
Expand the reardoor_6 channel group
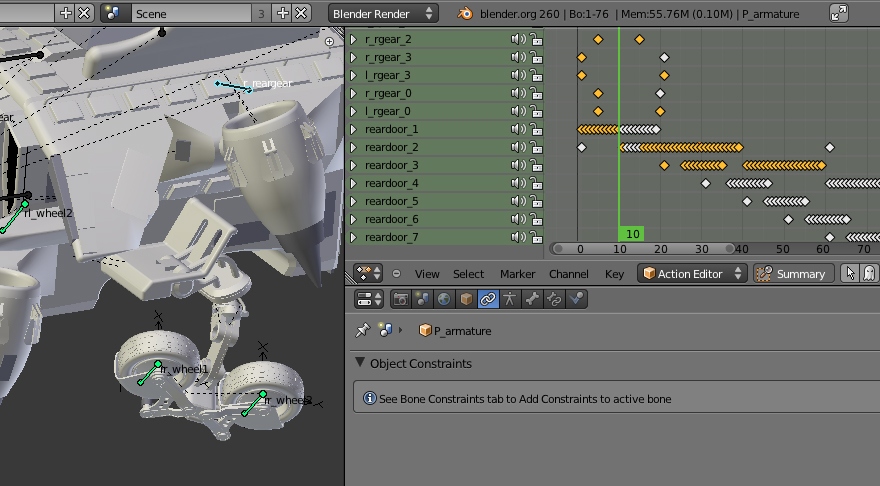pyautogui.click(x=354, y=219)
